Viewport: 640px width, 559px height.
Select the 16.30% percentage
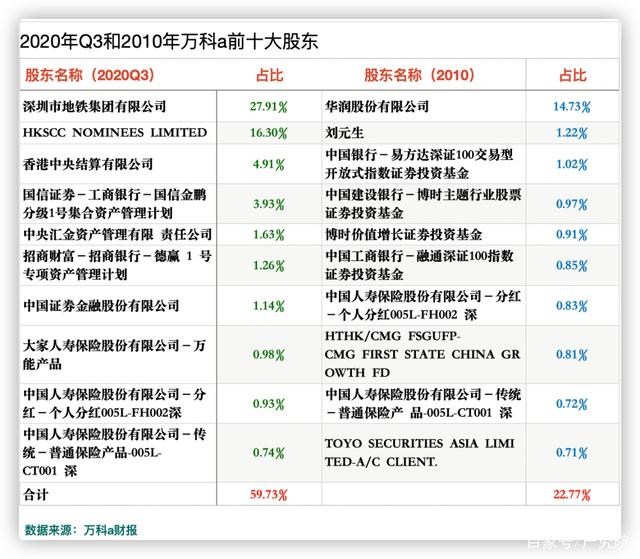coord(269,133)
